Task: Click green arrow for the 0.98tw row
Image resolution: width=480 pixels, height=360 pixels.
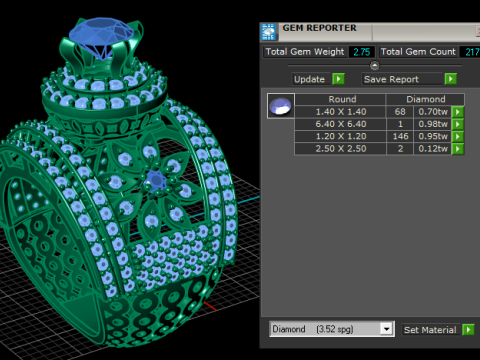Action: [458, 124]
